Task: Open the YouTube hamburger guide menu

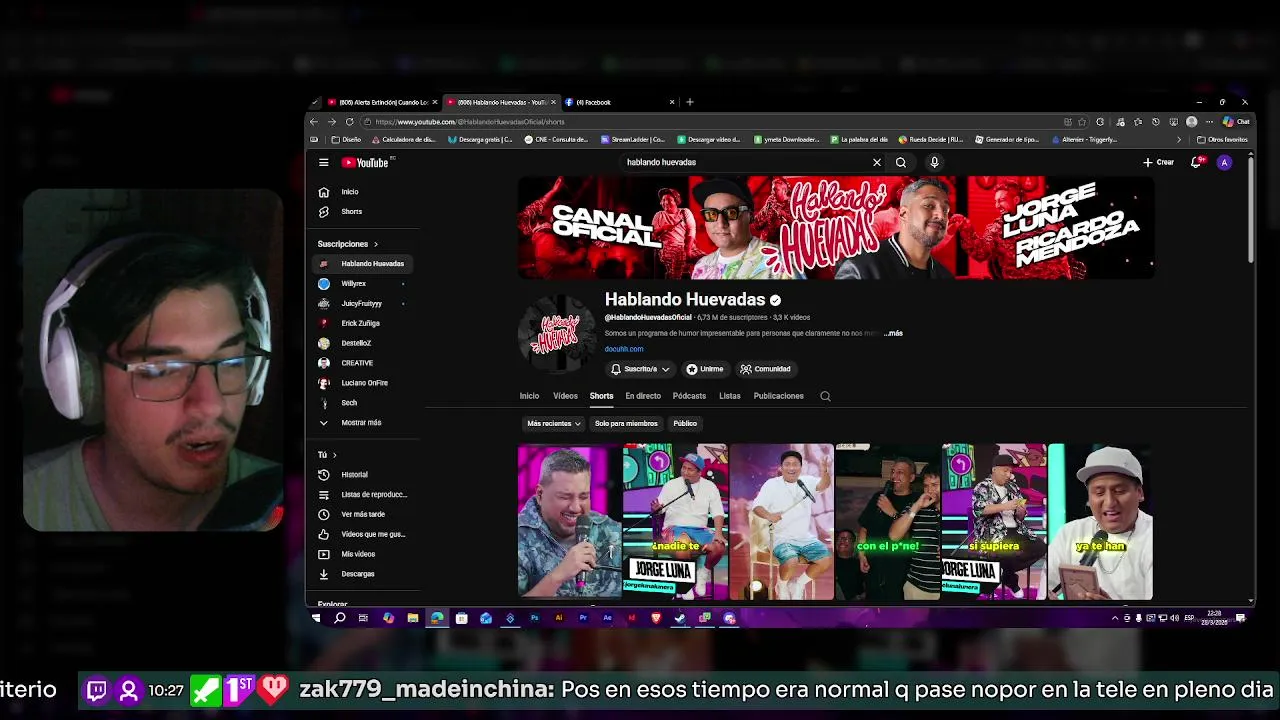Action: pos(323,162)
